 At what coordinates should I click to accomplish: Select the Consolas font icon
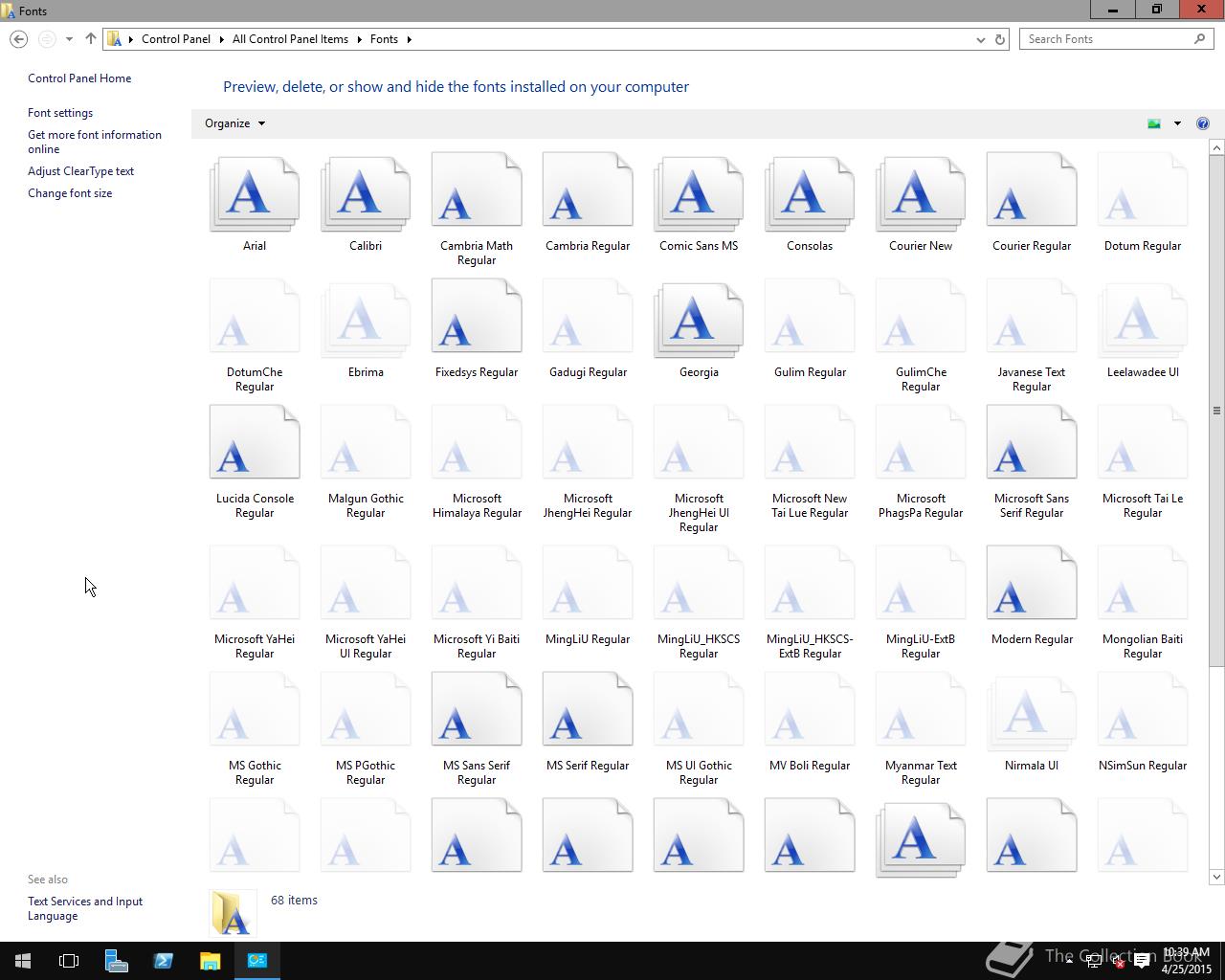[810, 194]
